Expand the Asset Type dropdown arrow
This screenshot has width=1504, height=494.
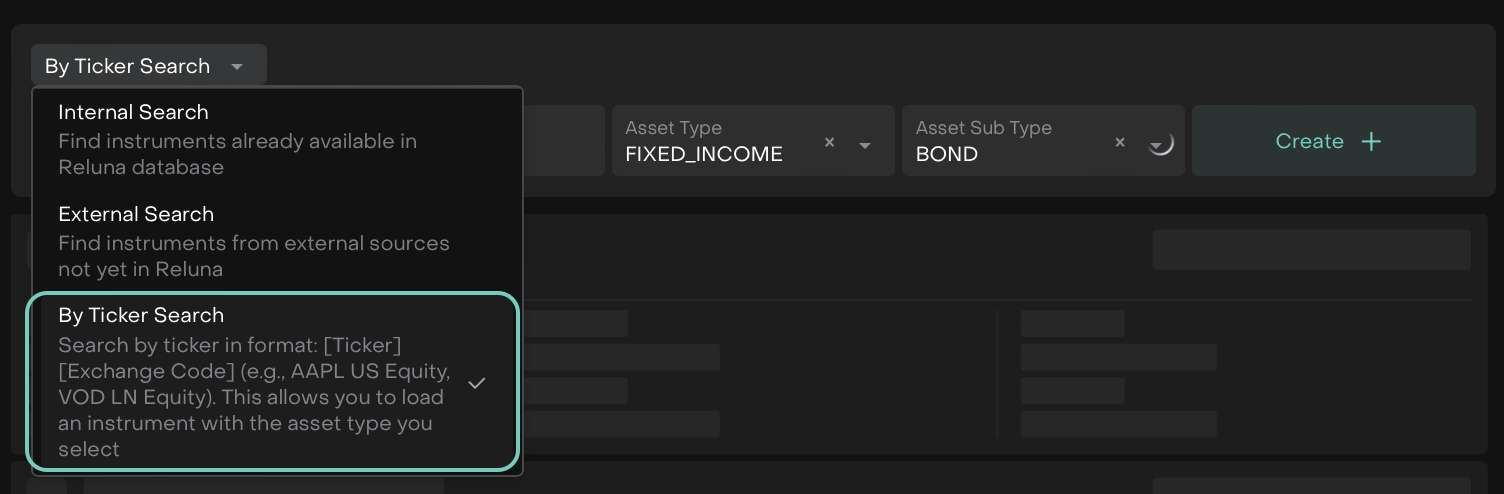click(866, 145)
